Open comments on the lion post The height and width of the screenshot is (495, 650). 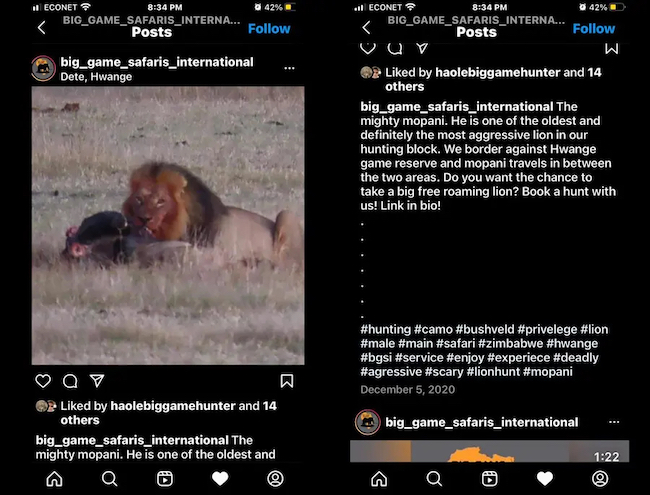point(70,381)
